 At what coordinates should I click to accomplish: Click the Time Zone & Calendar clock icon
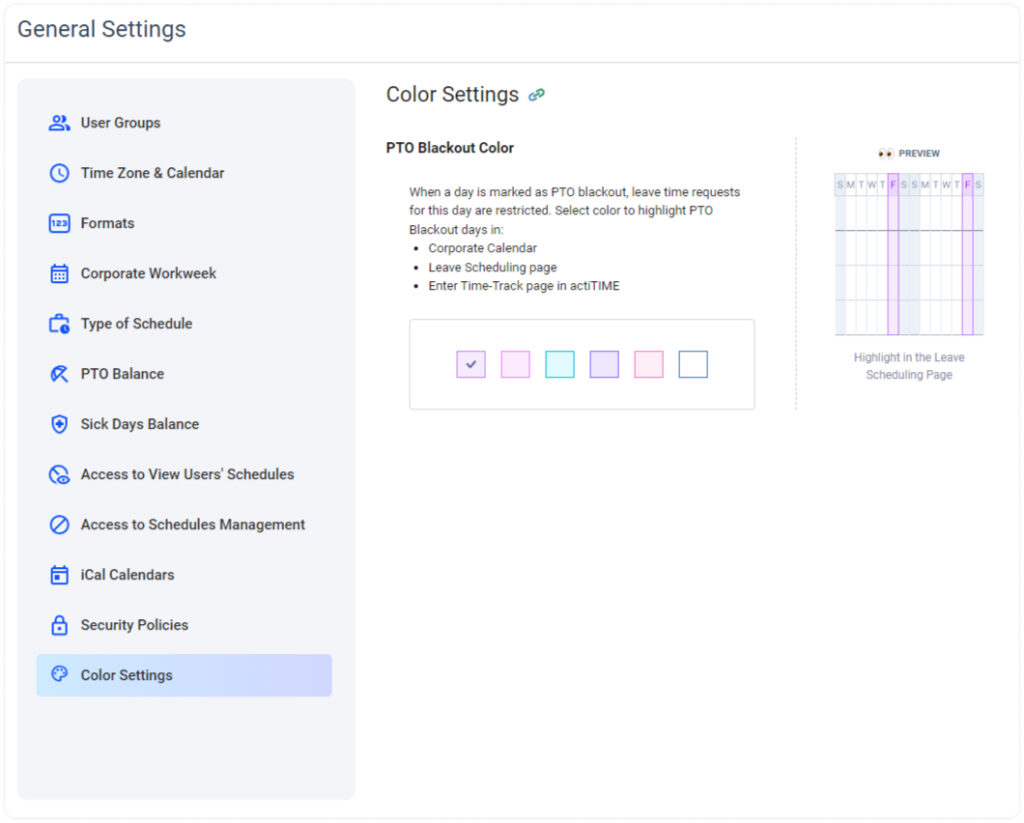[59, 173]
